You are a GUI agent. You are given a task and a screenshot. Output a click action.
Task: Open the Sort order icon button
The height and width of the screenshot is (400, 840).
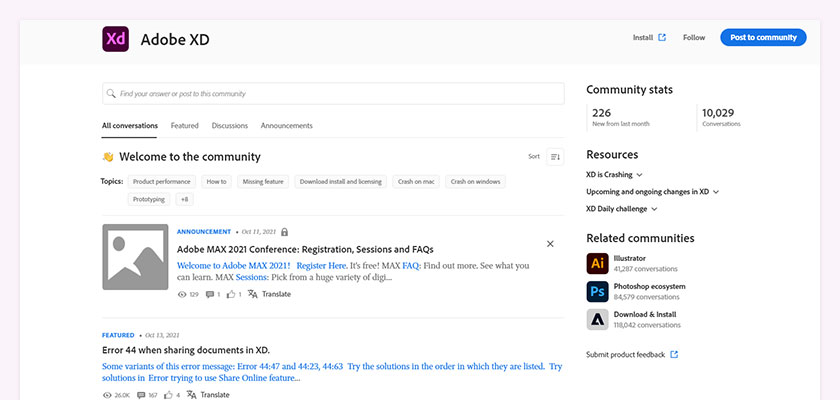click(x=555, y=156)
